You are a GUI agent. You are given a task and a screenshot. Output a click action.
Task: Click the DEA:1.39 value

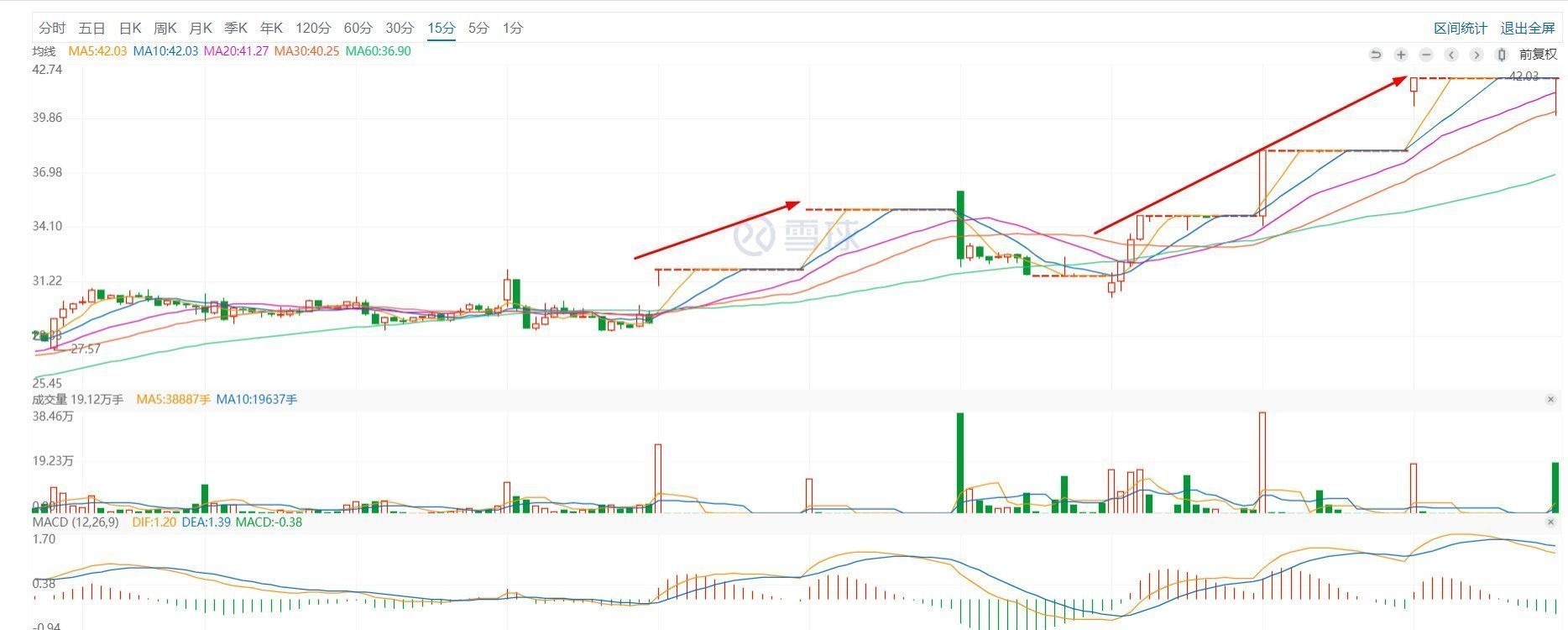(206, 522)
